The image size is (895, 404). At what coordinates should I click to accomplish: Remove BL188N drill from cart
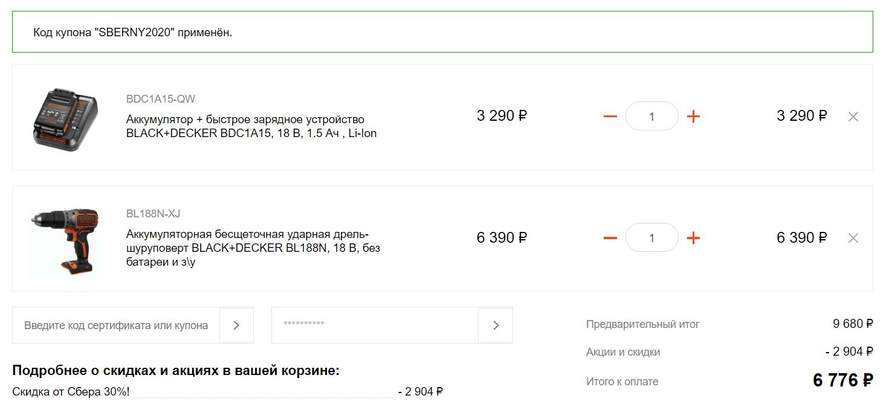[853, 238]
